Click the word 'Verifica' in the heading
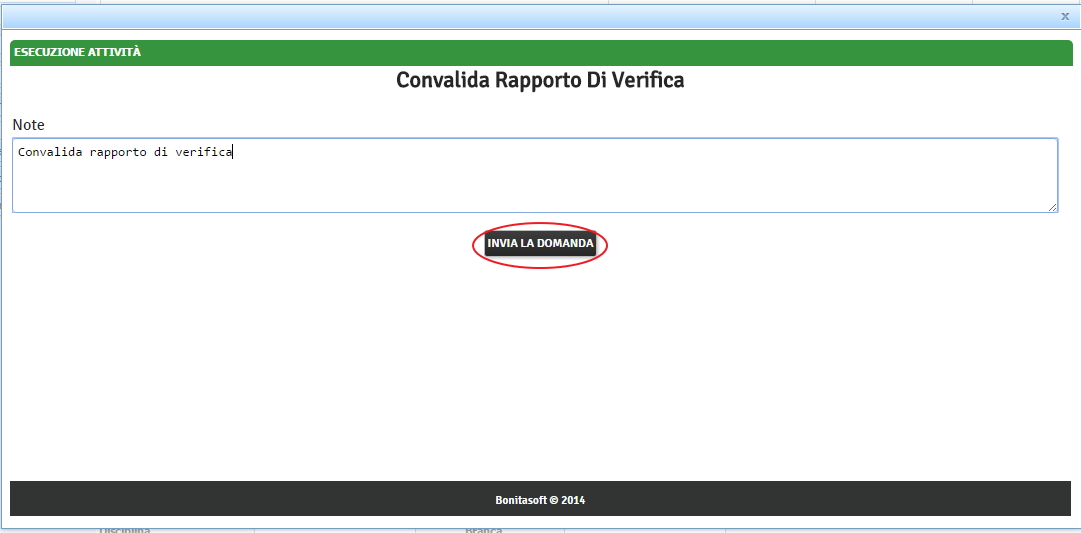Screen dimensions: 1081x533 (x=650, y=80)
